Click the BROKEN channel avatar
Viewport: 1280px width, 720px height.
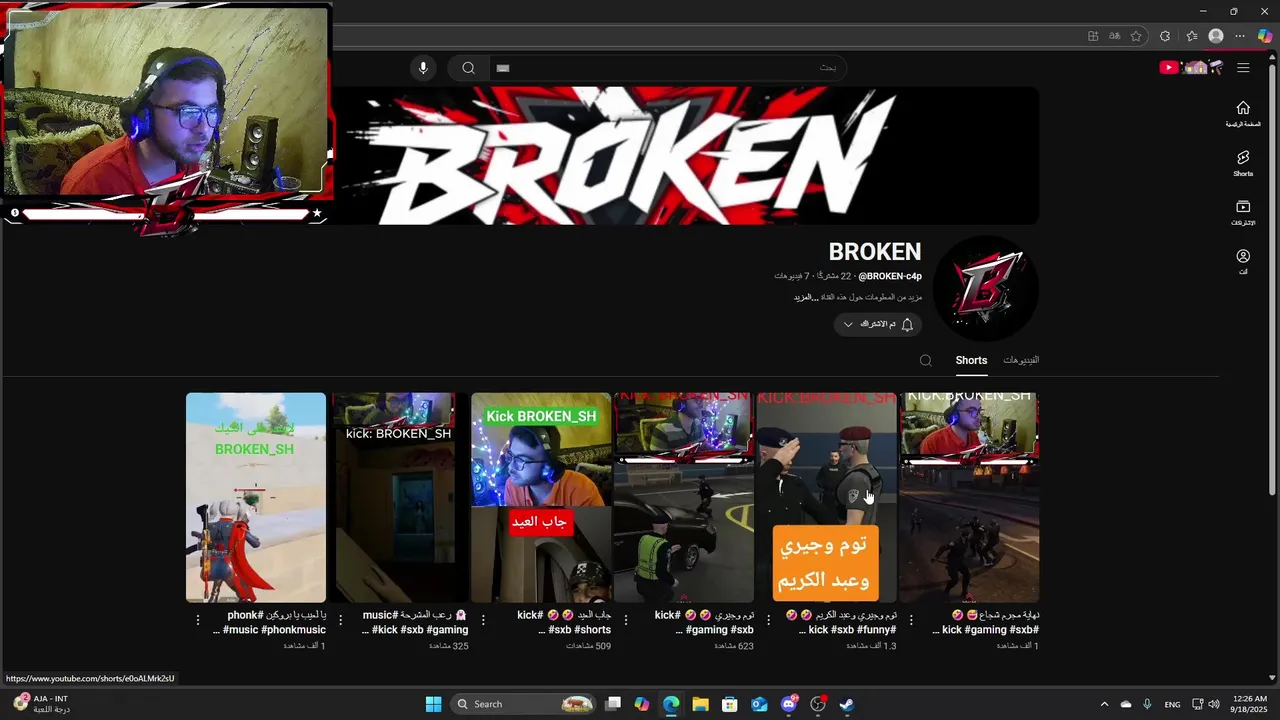(x=986, y=288)
